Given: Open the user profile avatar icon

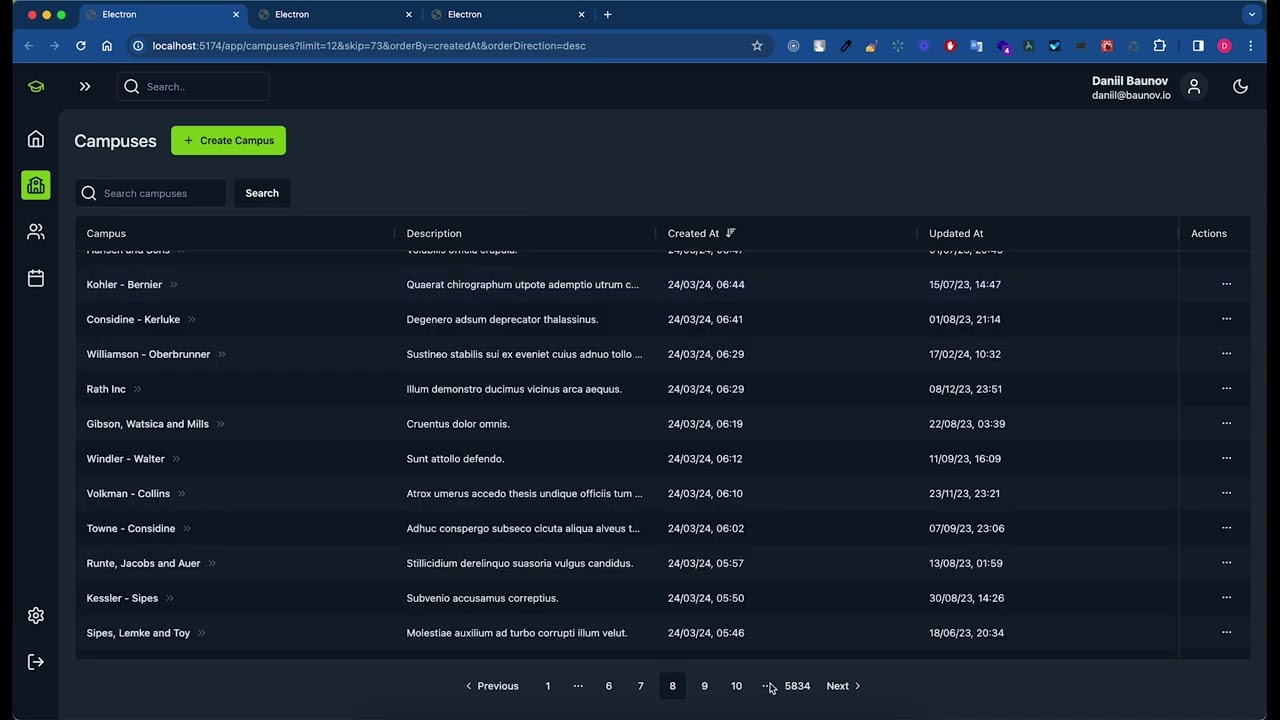Looking at the screenshot, I should (1194, 87).
